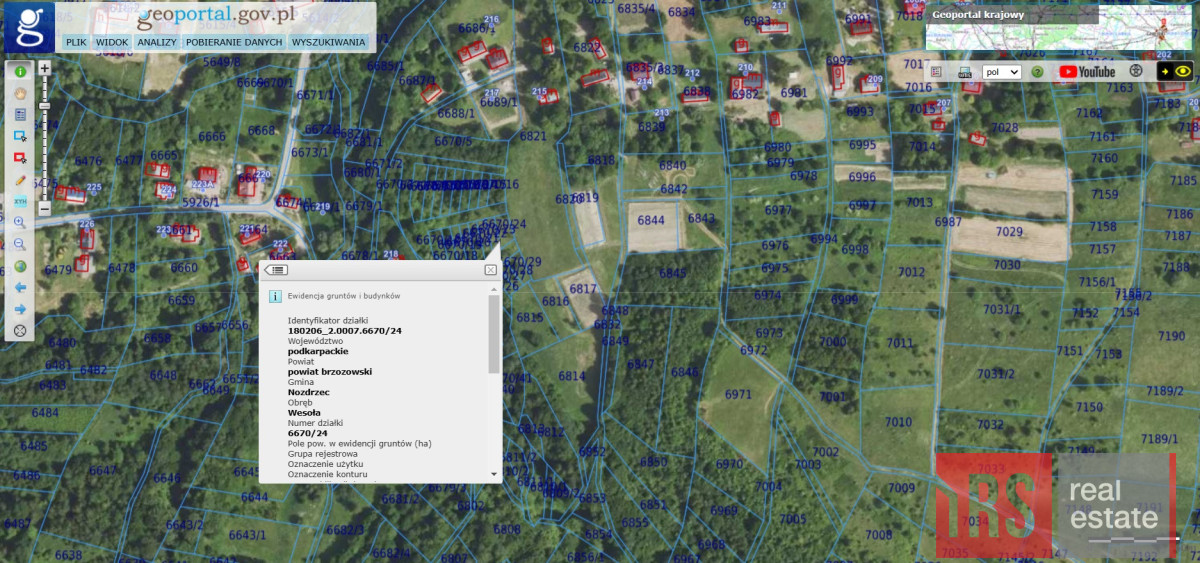The height and width of the screenshot is (563, 1200).
Task: Click the podkarpackie voivodeship value
Action: point(318,351)
